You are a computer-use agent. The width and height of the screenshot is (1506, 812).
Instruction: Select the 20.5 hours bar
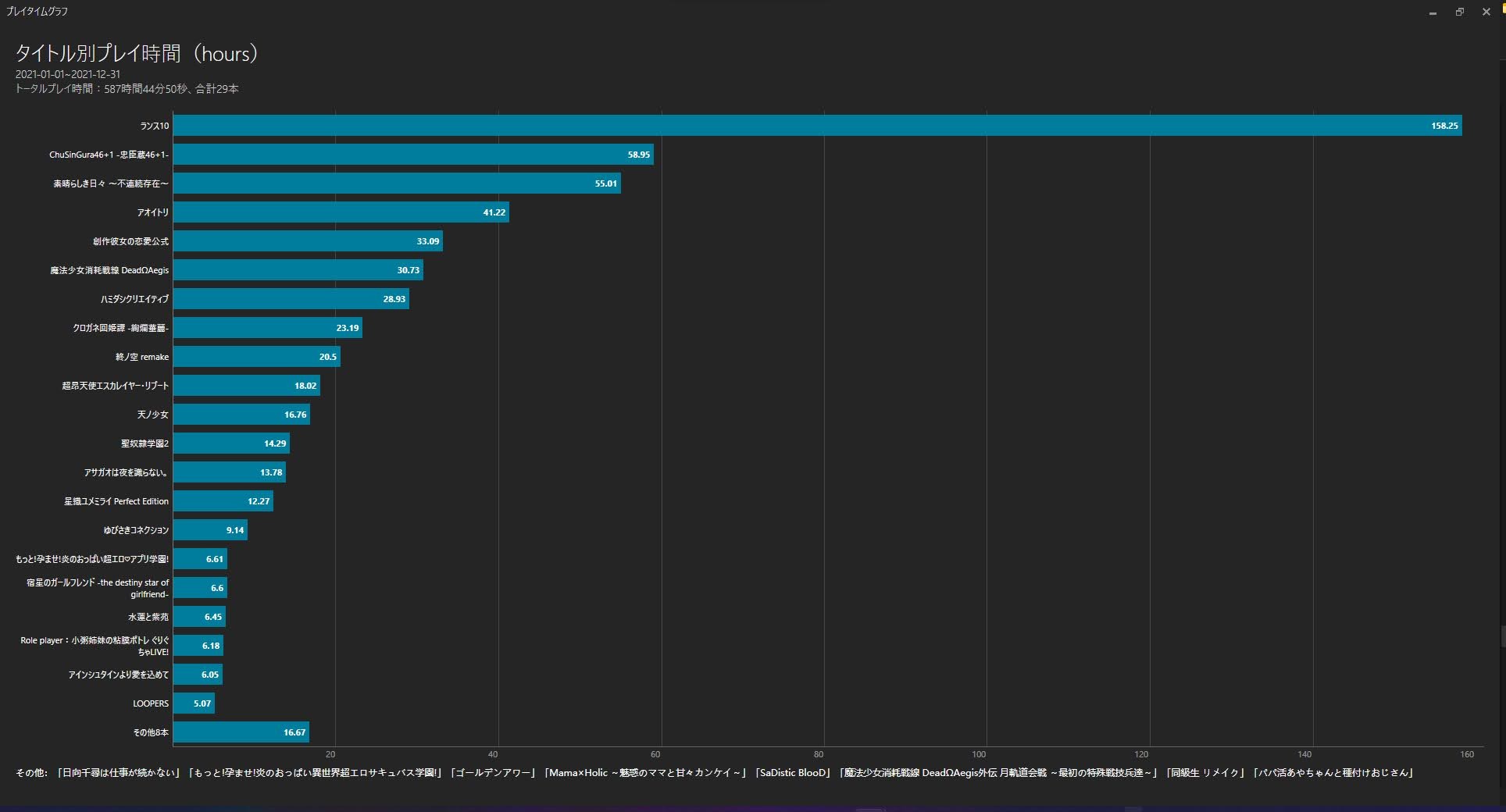[x=257, y=357]
